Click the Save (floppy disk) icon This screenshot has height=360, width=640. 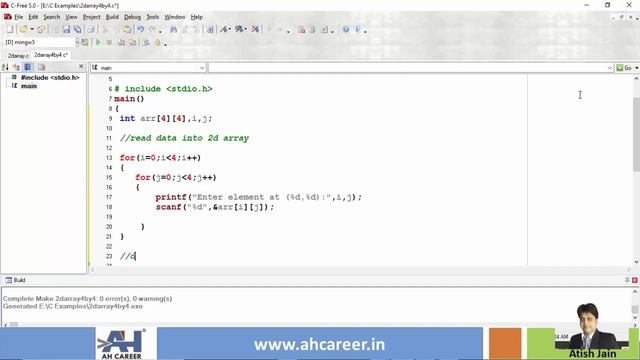(x=66, y=29)
